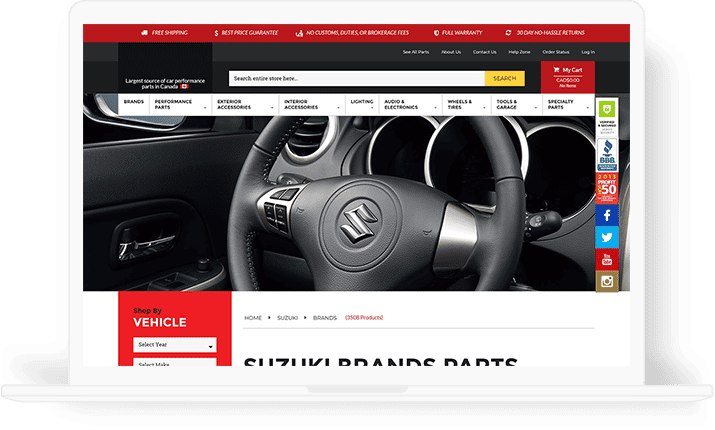Image resolution: width=715 pixels, height=430 pixels.
Task: Expand the Wheels & Tires menu
Action: pos(465,105)
